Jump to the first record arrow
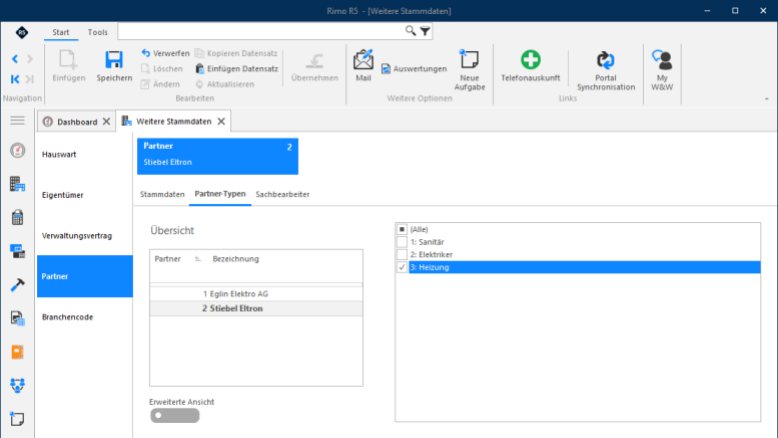The image size is (778, 438). coord(15,79)
